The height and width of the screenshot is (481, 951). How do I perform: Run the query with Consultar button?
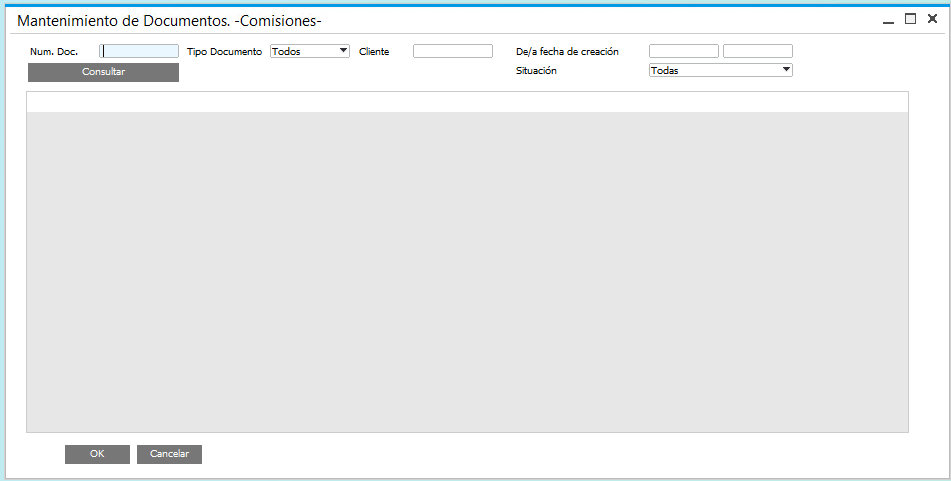[104, 72]
